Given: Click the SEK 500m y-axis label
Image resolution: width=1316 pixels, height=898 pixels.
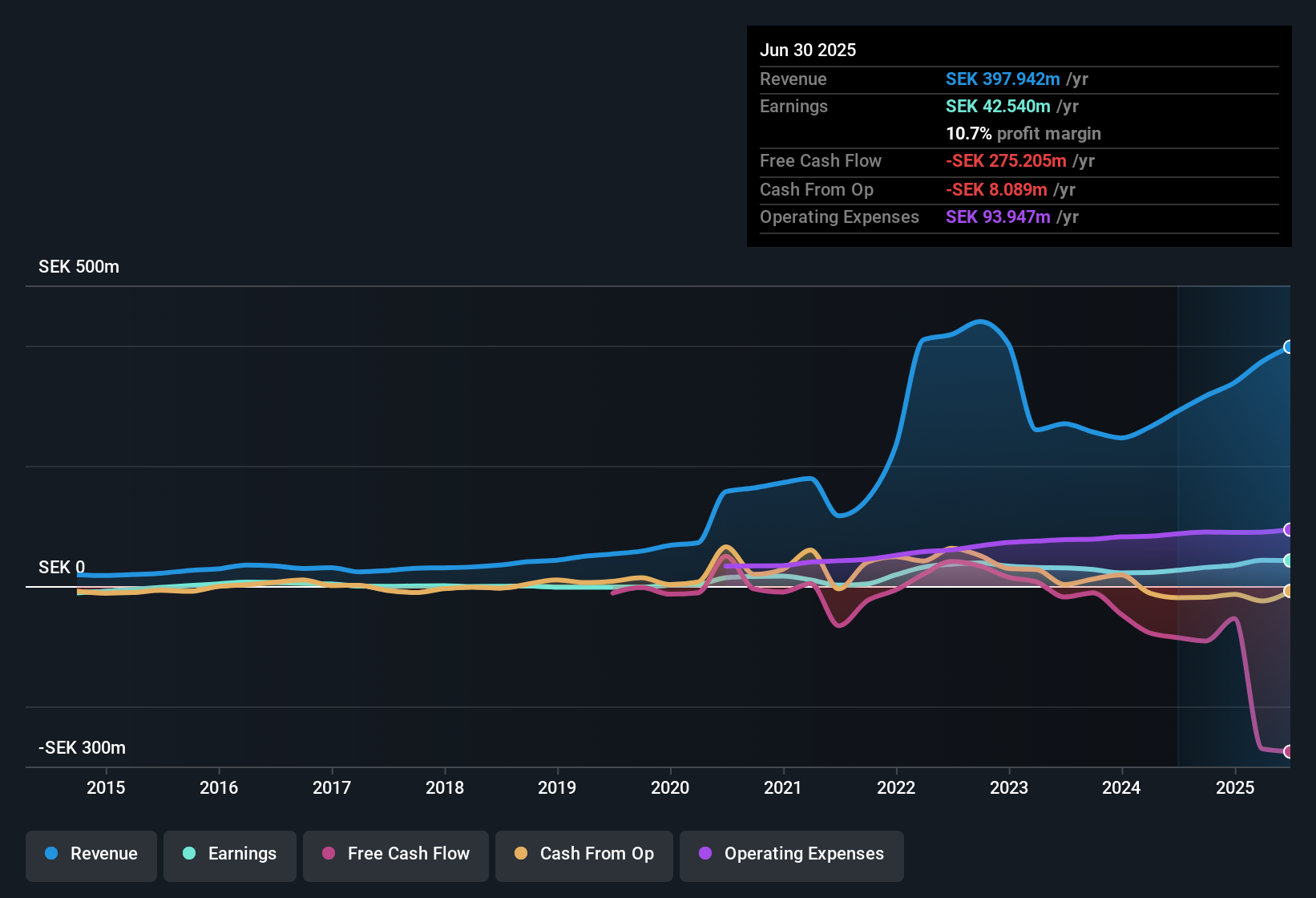Looking at the screenshot, I should pyautogui.click(x=79, y=267).
